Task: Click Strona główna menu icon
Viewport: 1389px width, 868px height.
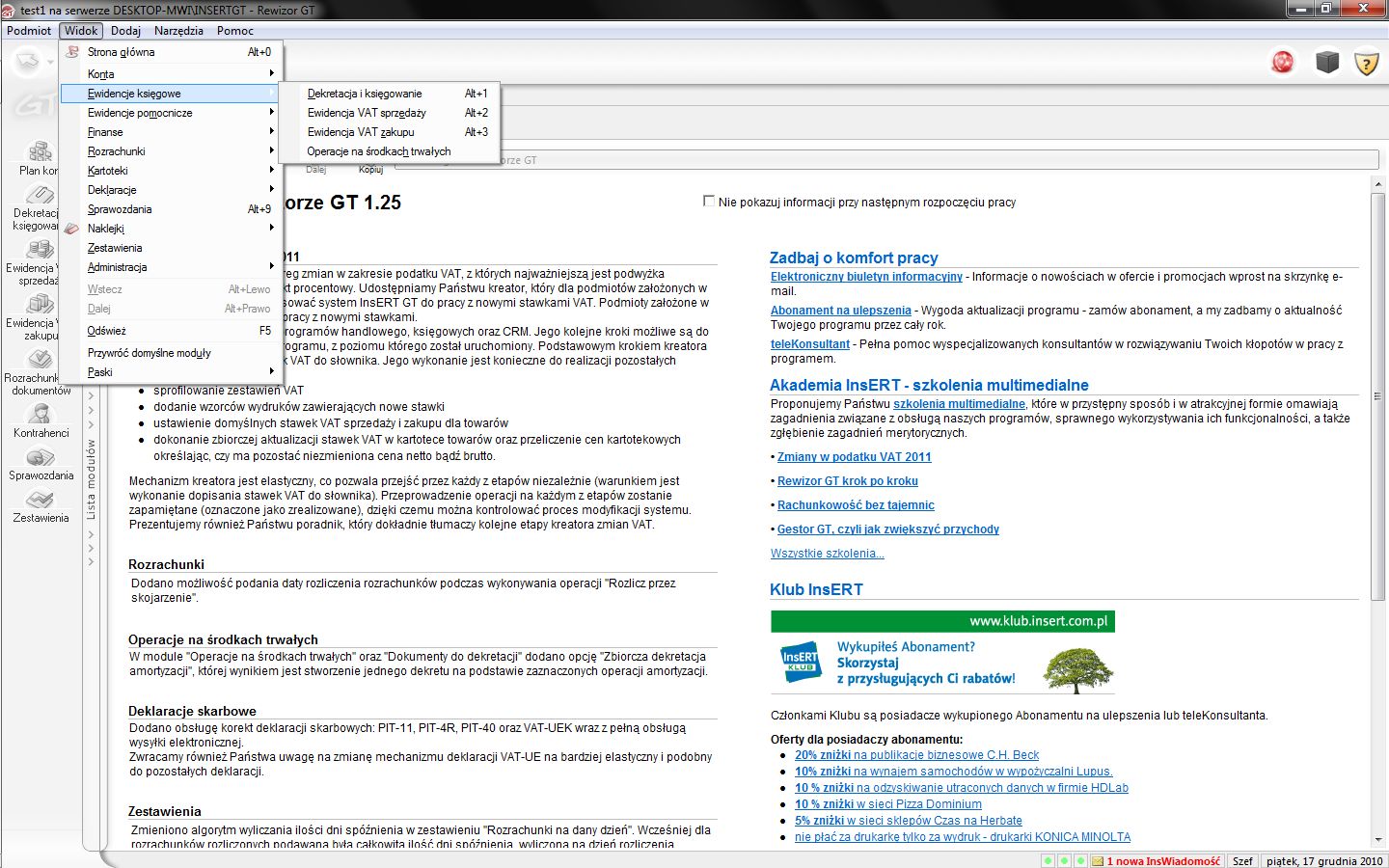Action: tap(72, 52)
